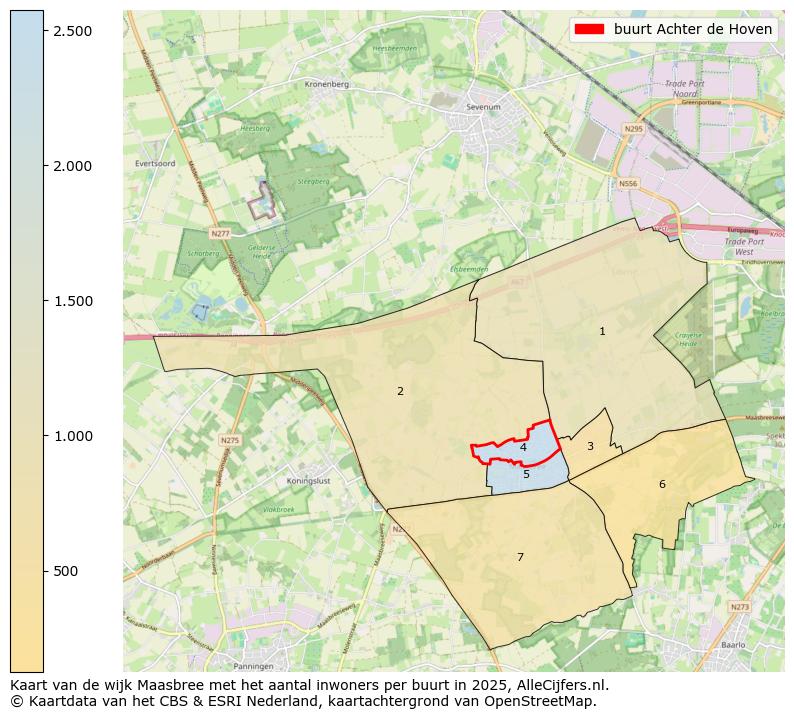Click the N556 road shield

tap(628, 184)
